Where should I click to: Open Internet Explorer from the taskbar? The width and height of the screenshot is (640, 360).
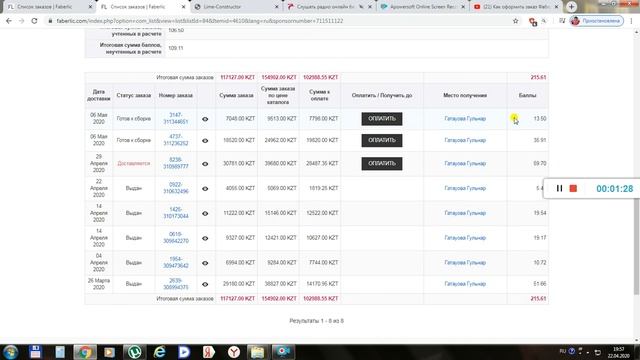coord(160,352)
